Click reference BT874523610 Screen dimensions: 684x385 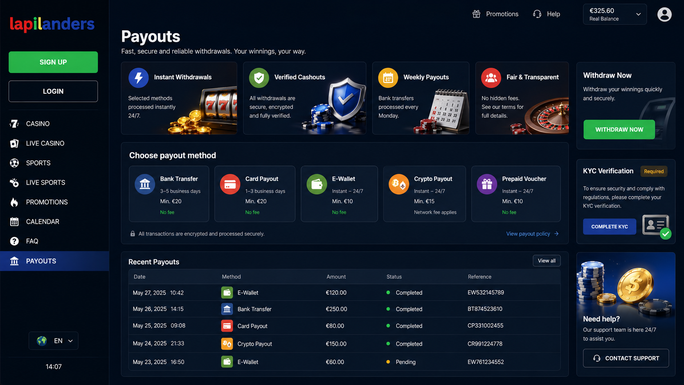click(x=485, y=309)
